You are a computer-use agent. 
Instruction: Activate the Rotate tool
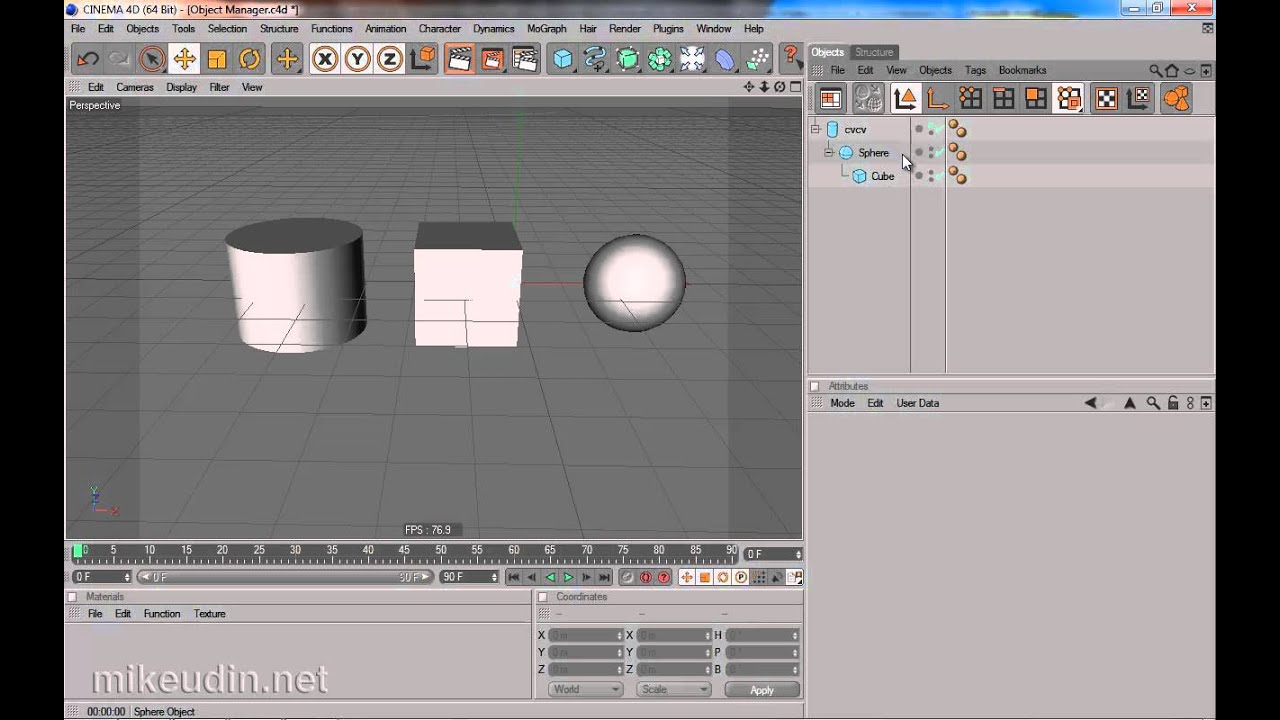[x=250, y=59]
